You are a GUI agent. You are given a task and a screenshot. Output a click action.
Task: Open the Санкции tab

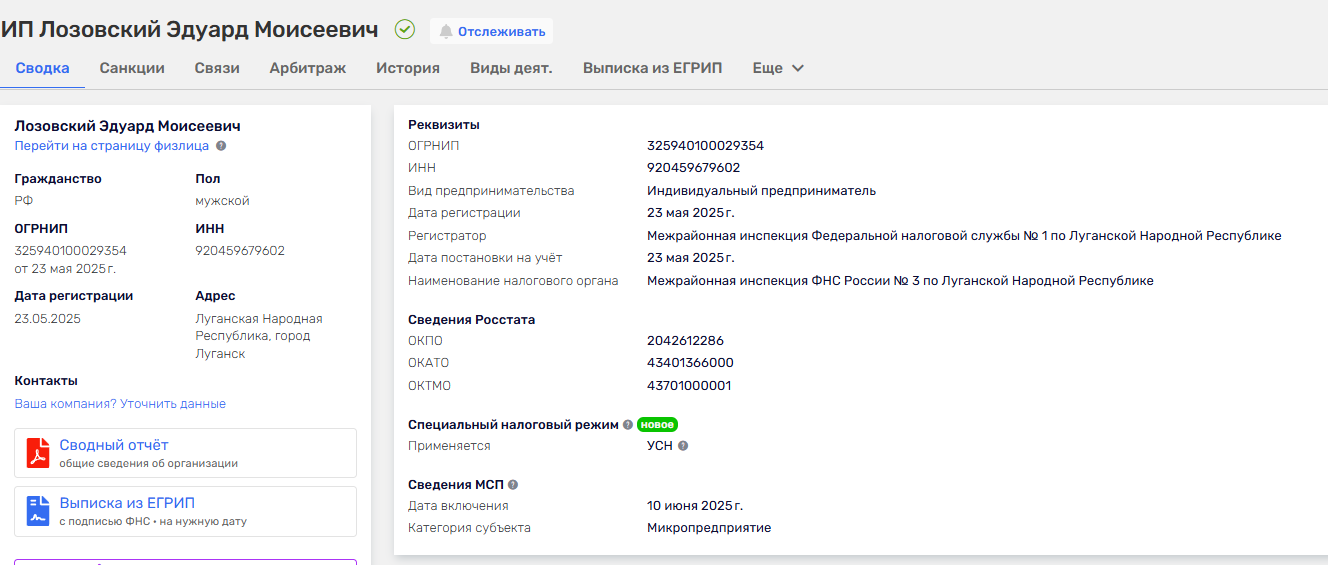tap(132, 68)
